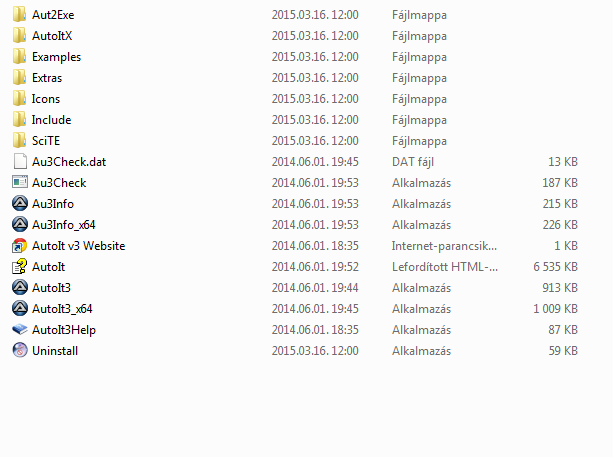This screenshot has height=457, width=613.
Task: Click the SciTE folder icon
Action: (20, 141)
